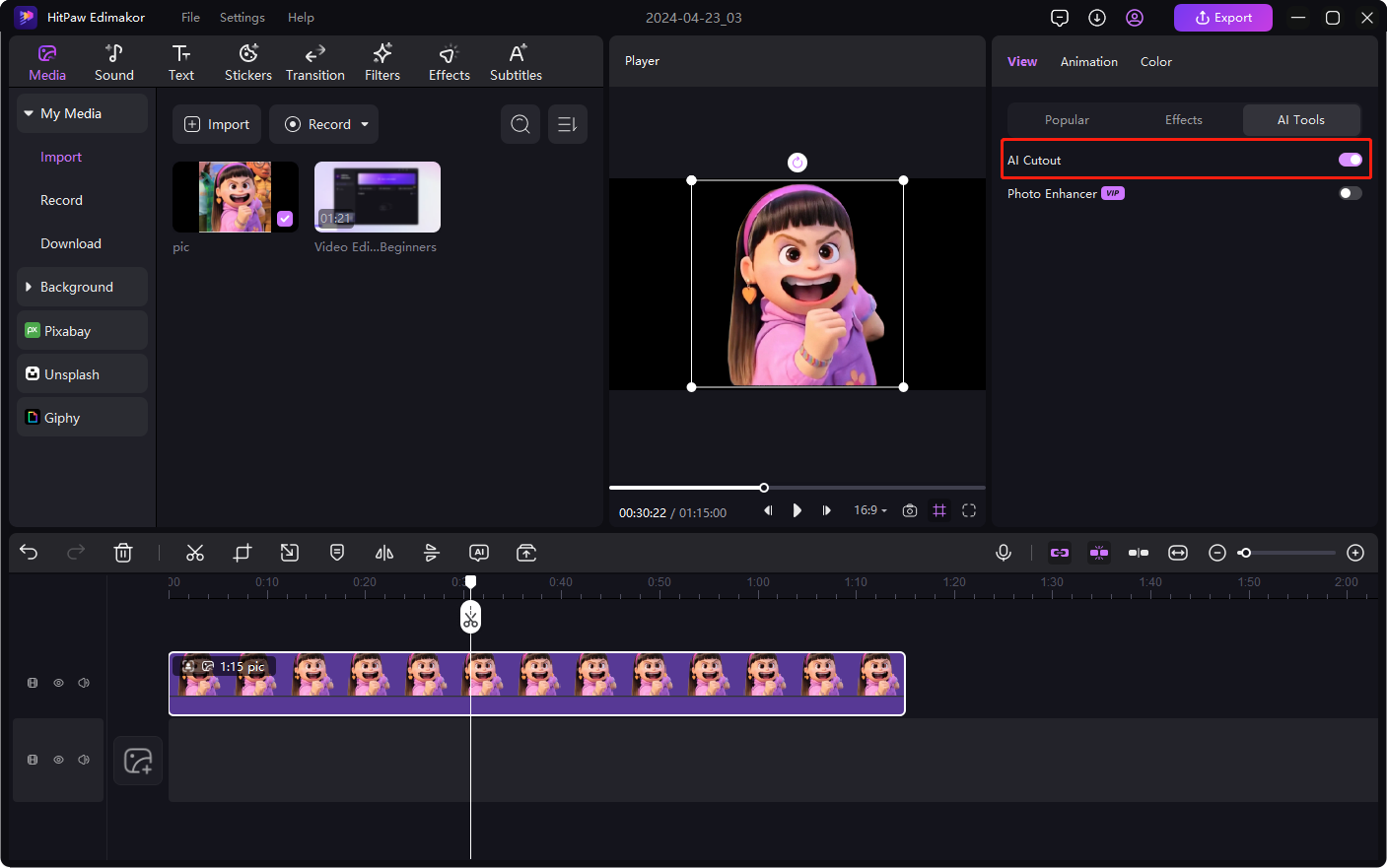
Task: Open the Record dropdown arrow
Action: (365, 124)
